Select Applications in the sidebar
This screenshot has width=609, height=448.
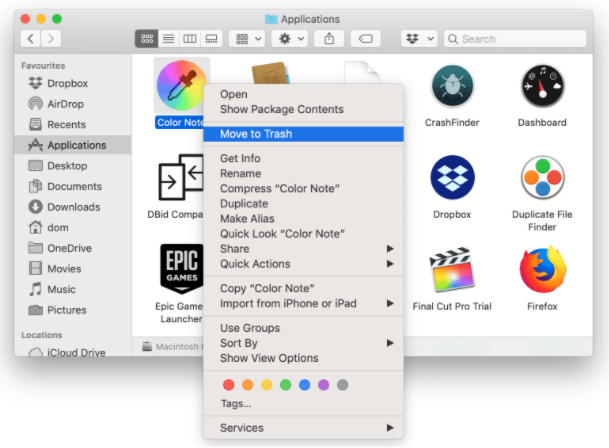click(73, 145)
